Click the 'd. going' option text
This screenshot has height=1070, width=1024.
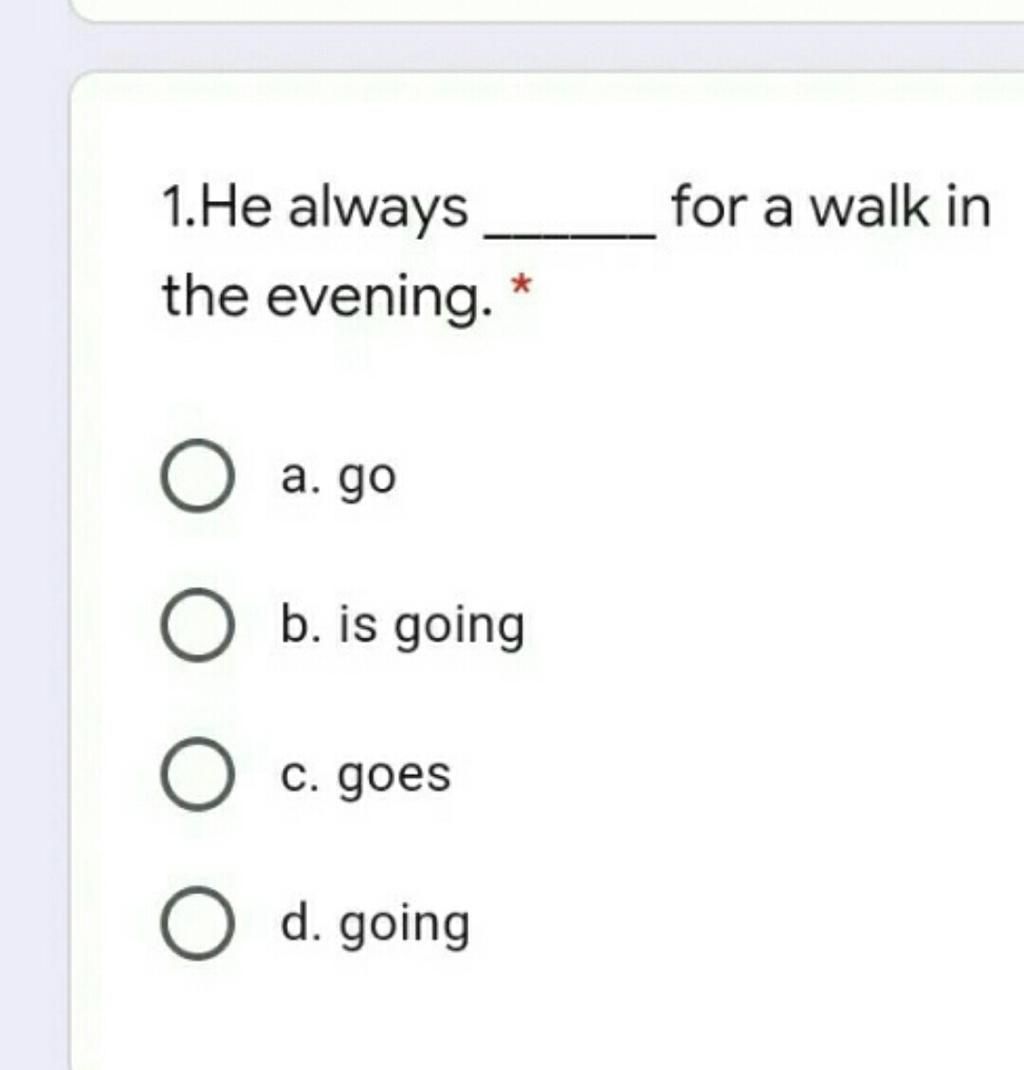(x=375, y=925)
